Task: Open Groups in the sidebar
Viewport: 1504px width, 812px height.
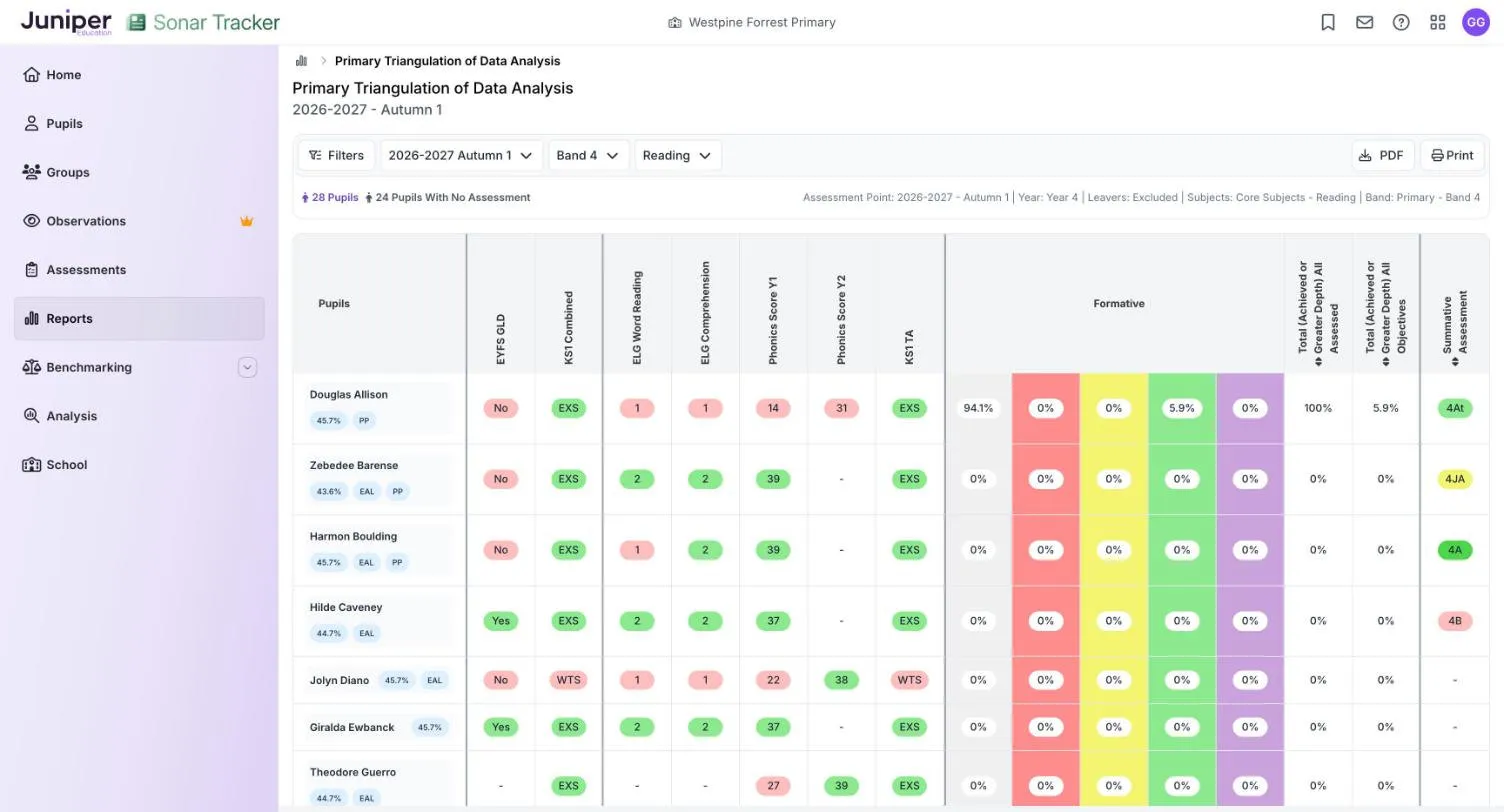Action: coord(139,172)
